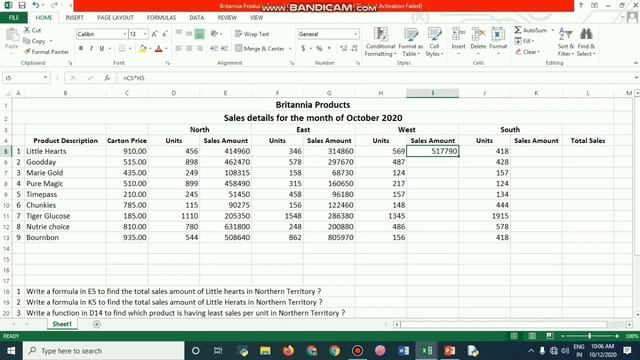Open Conditional Formatting
640x360 pixels.
click(380, 42)
